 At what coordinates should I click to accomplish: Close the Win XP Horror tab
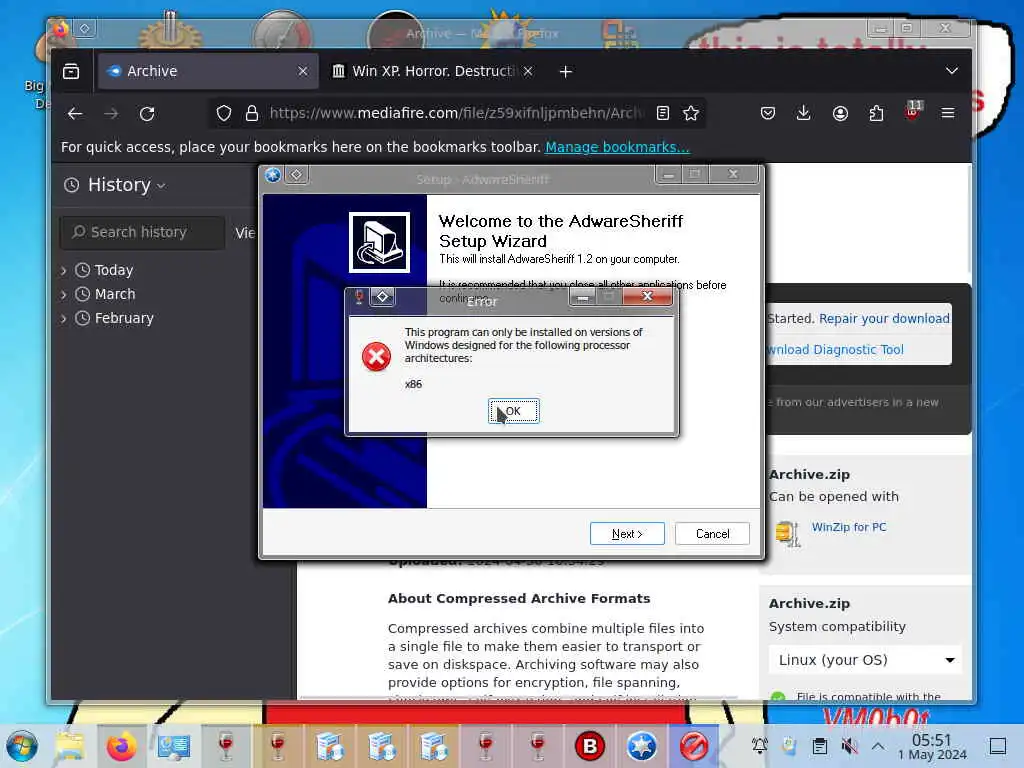pos(528,71)
